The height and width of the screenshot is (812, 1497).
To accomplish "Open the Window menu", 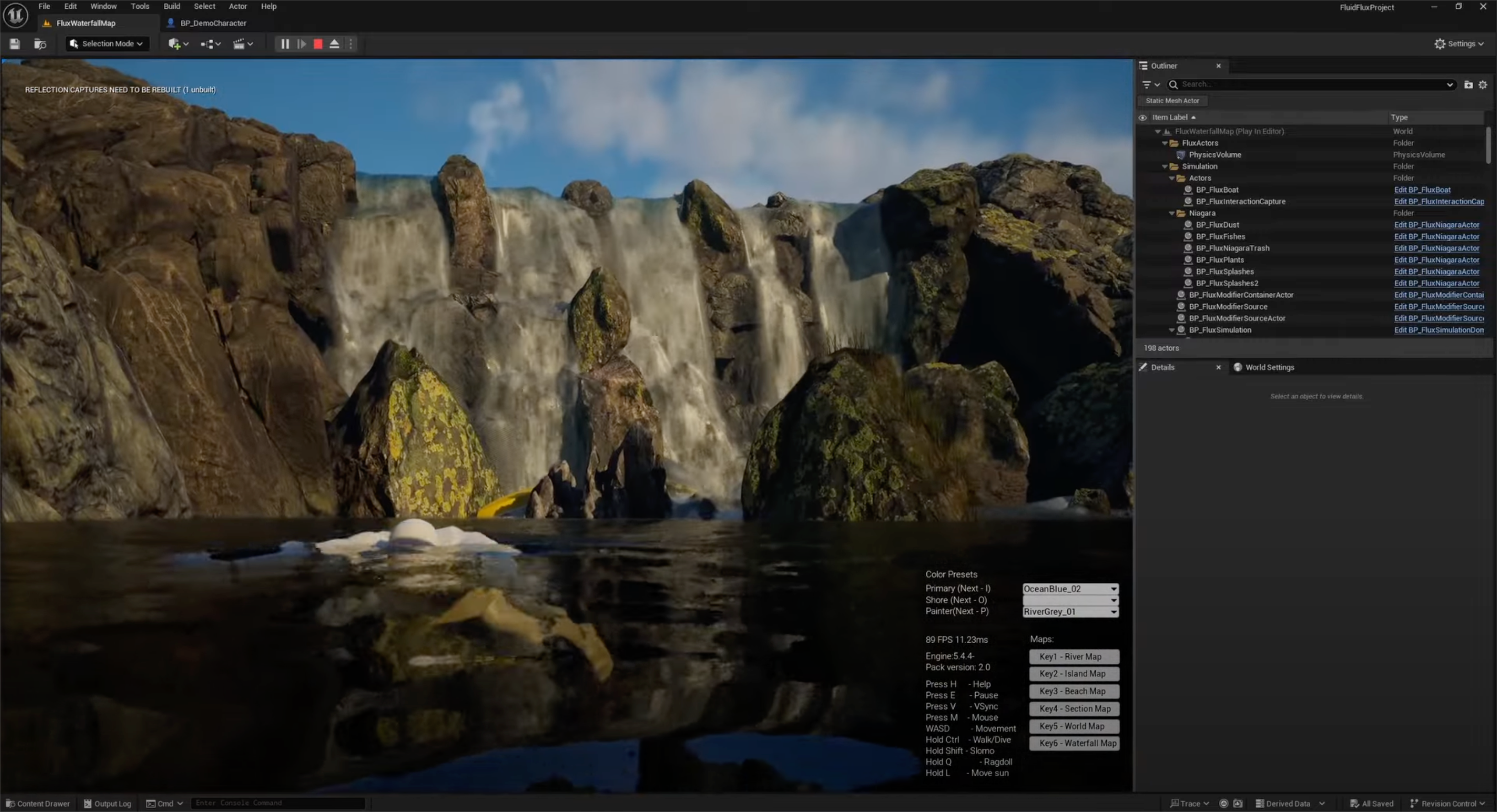I will tap(103, 6).
